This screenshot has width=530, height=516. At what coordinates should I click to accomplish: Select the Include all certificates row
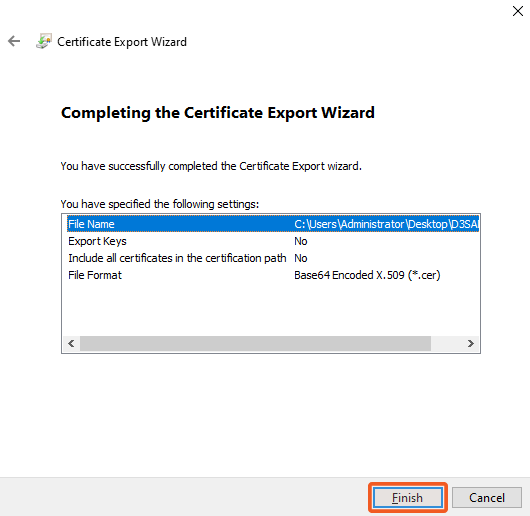click(273, 258)
